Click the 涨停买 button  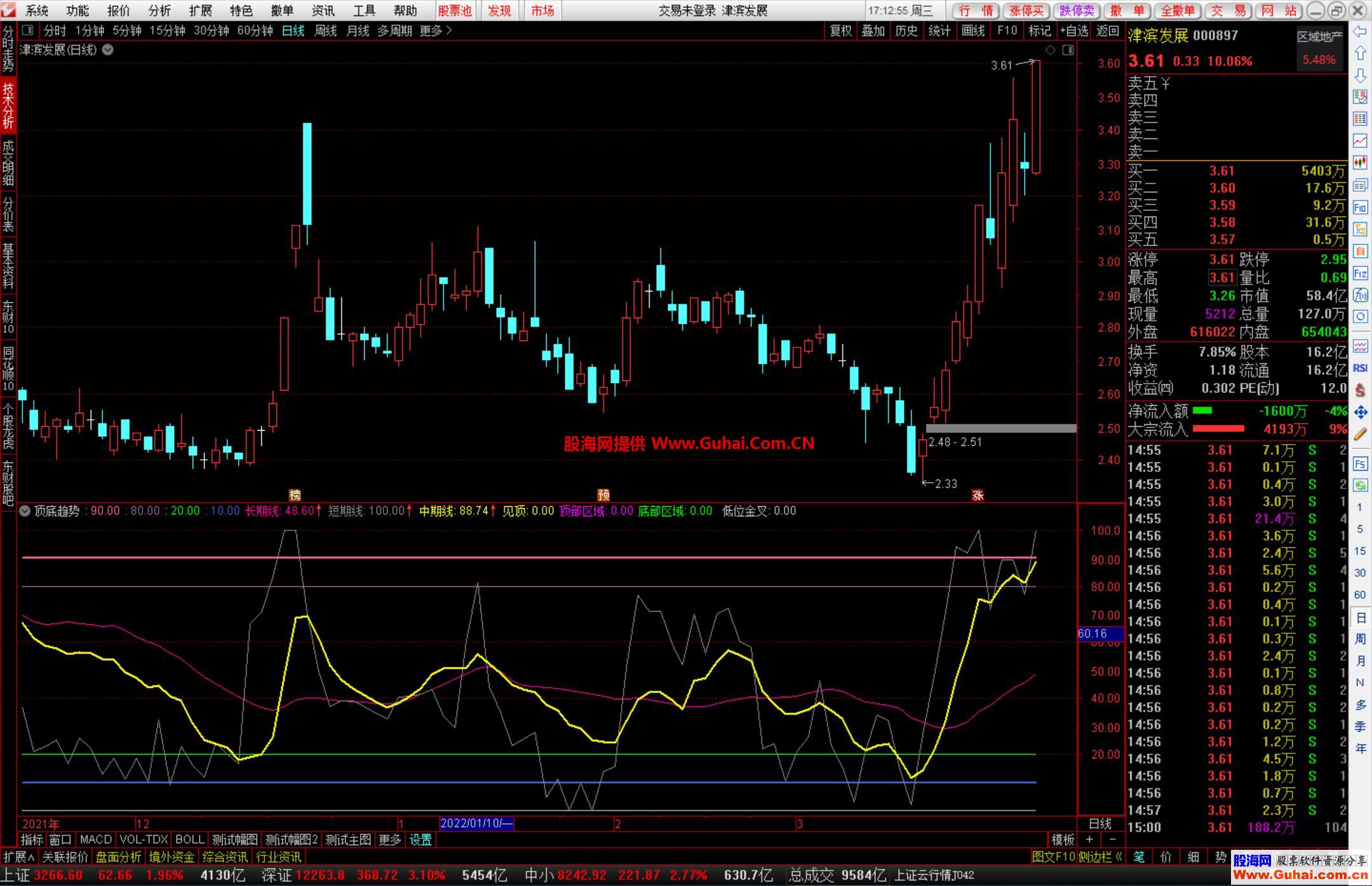tap(1027, 10)
